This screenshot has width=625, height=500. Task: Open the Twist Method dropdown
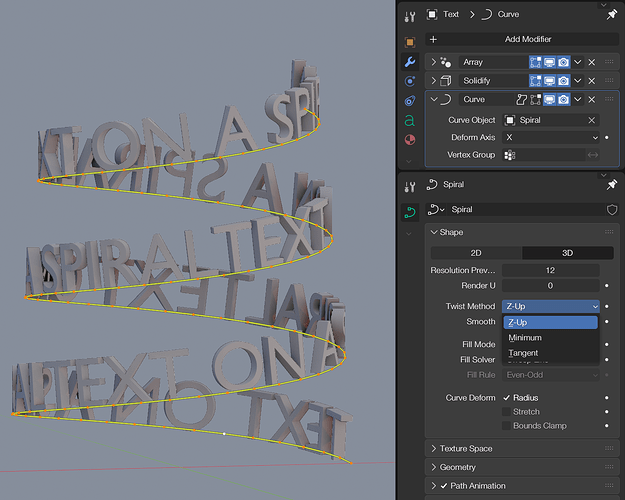tap(551, 307)
